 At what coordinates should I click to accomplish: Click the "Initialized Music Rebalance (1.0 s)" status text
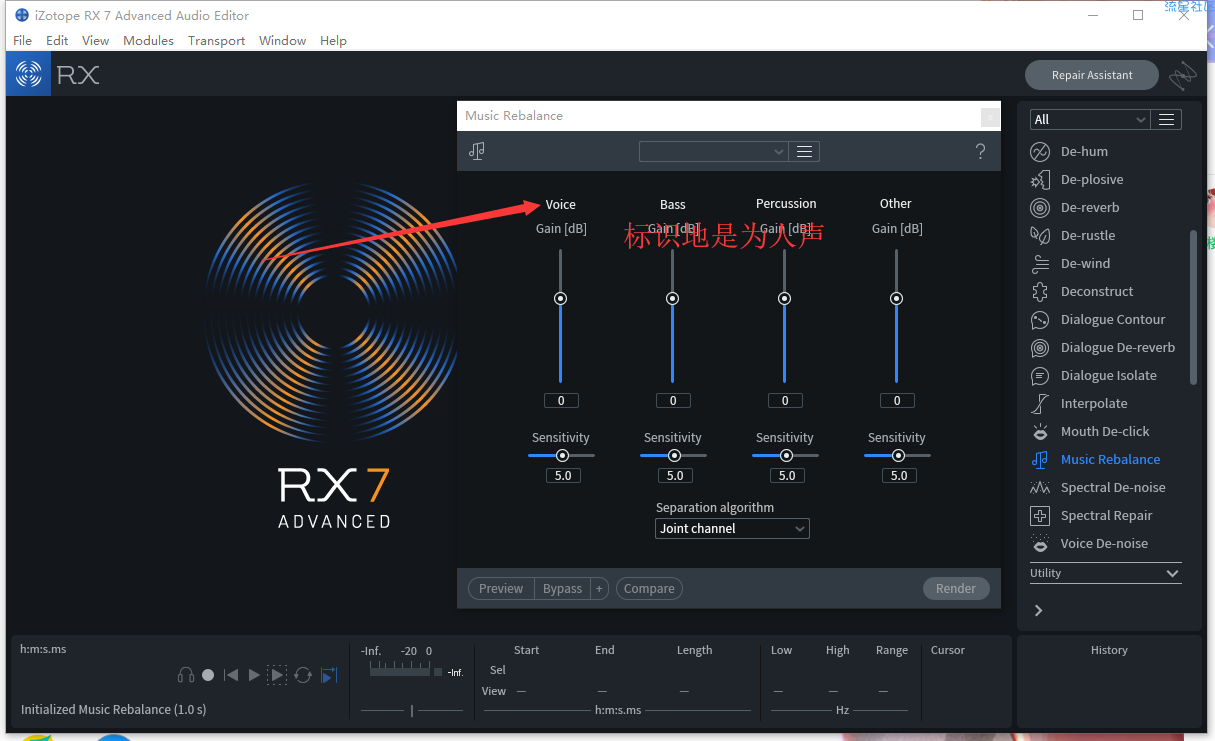click(x=113, y=710)
